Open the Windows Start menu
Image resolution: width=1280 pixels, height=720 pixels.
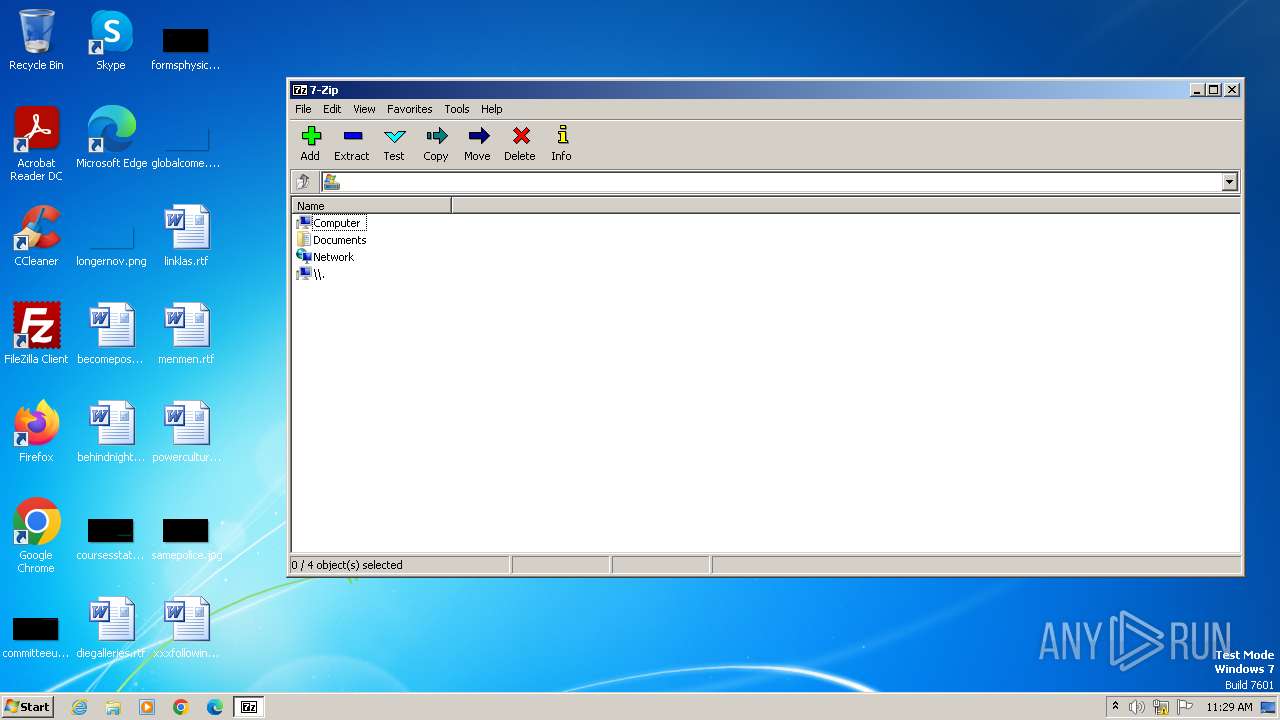pyautogui.click(x=28, y=706)
